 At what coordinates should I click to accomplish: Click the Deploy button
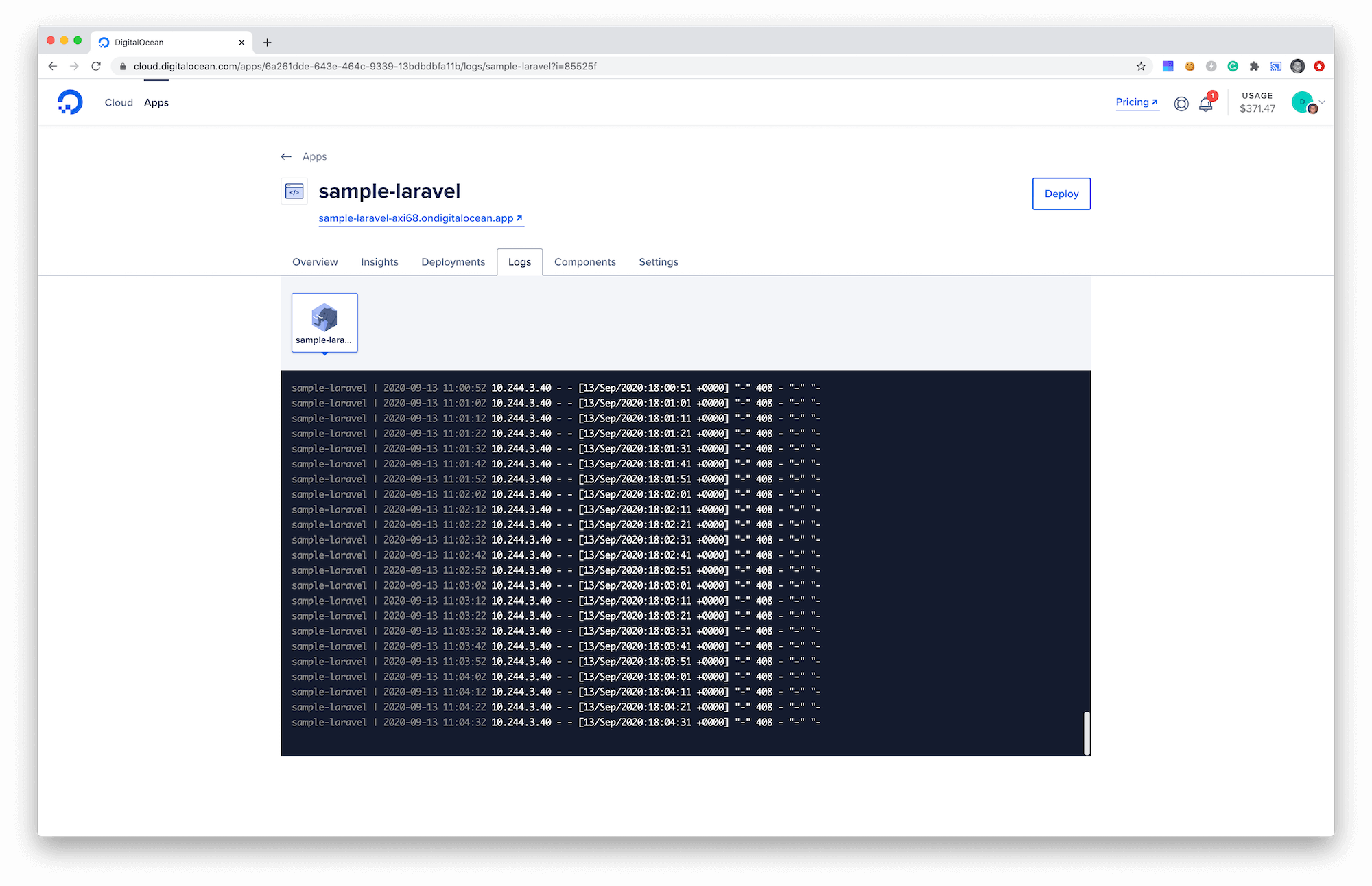coord(1062,193)
